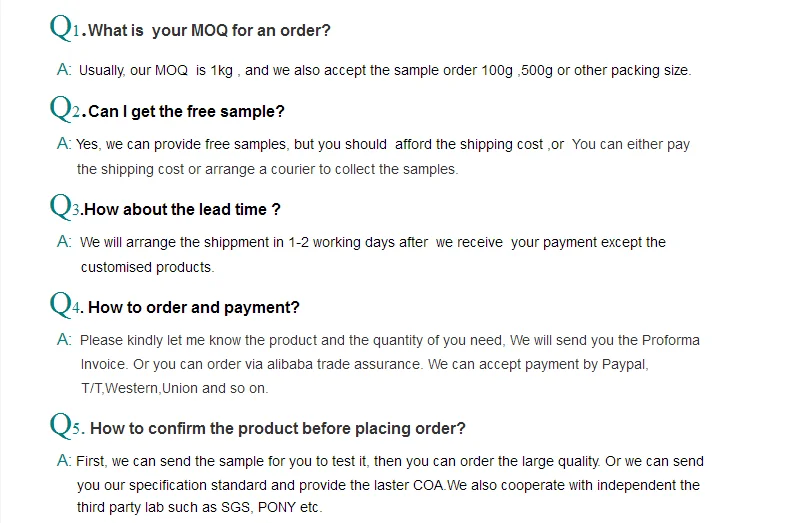Screen dimensions: 786x523
Task: Click the word "Paypal" in the payment answer
Action: (625, 364)
